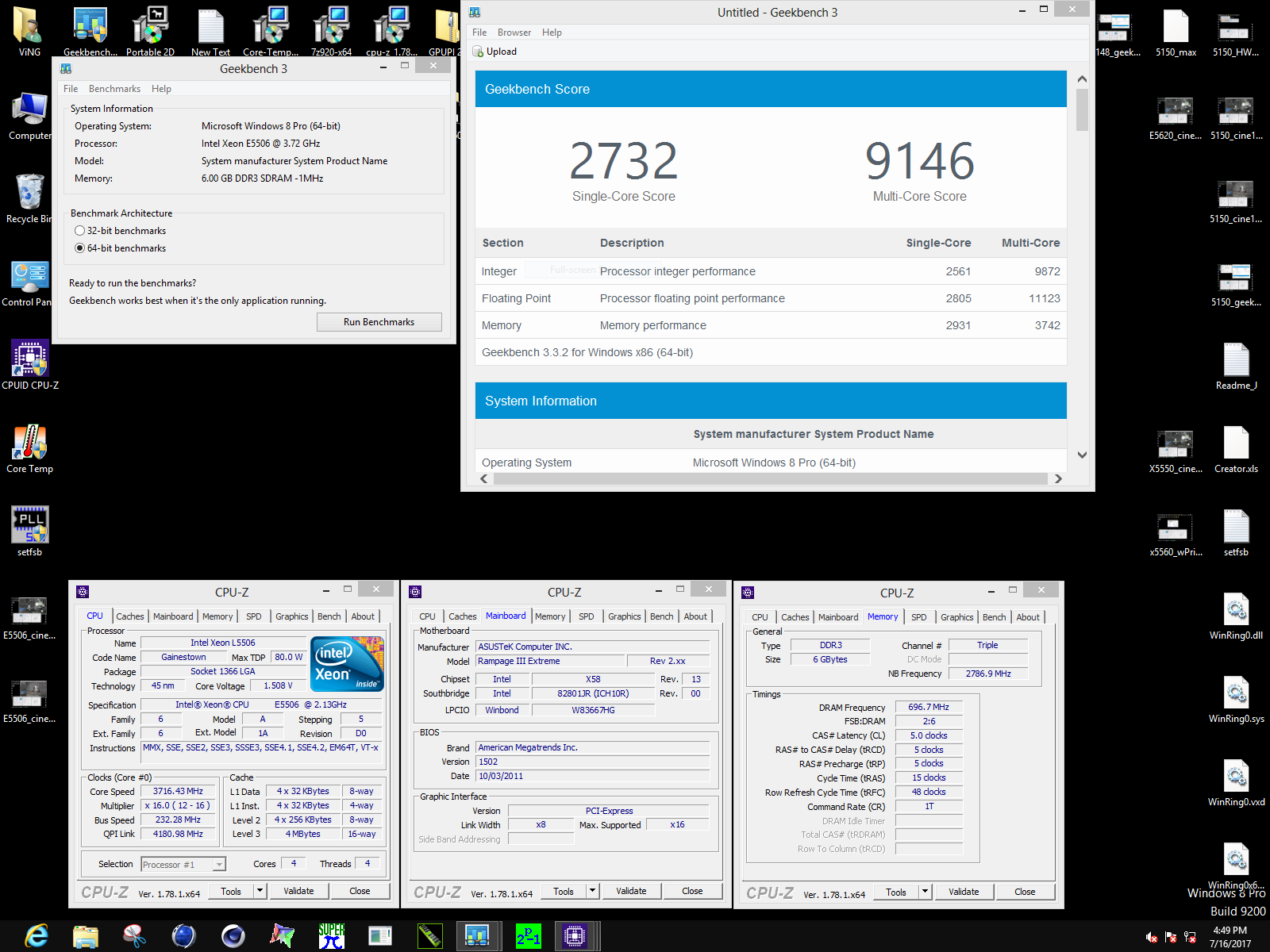The height and width of the screenshot is (952, 1270).
Task: Click the Intel Xeon inside logo
Action: pyautogui.click(x=347, y=664)
